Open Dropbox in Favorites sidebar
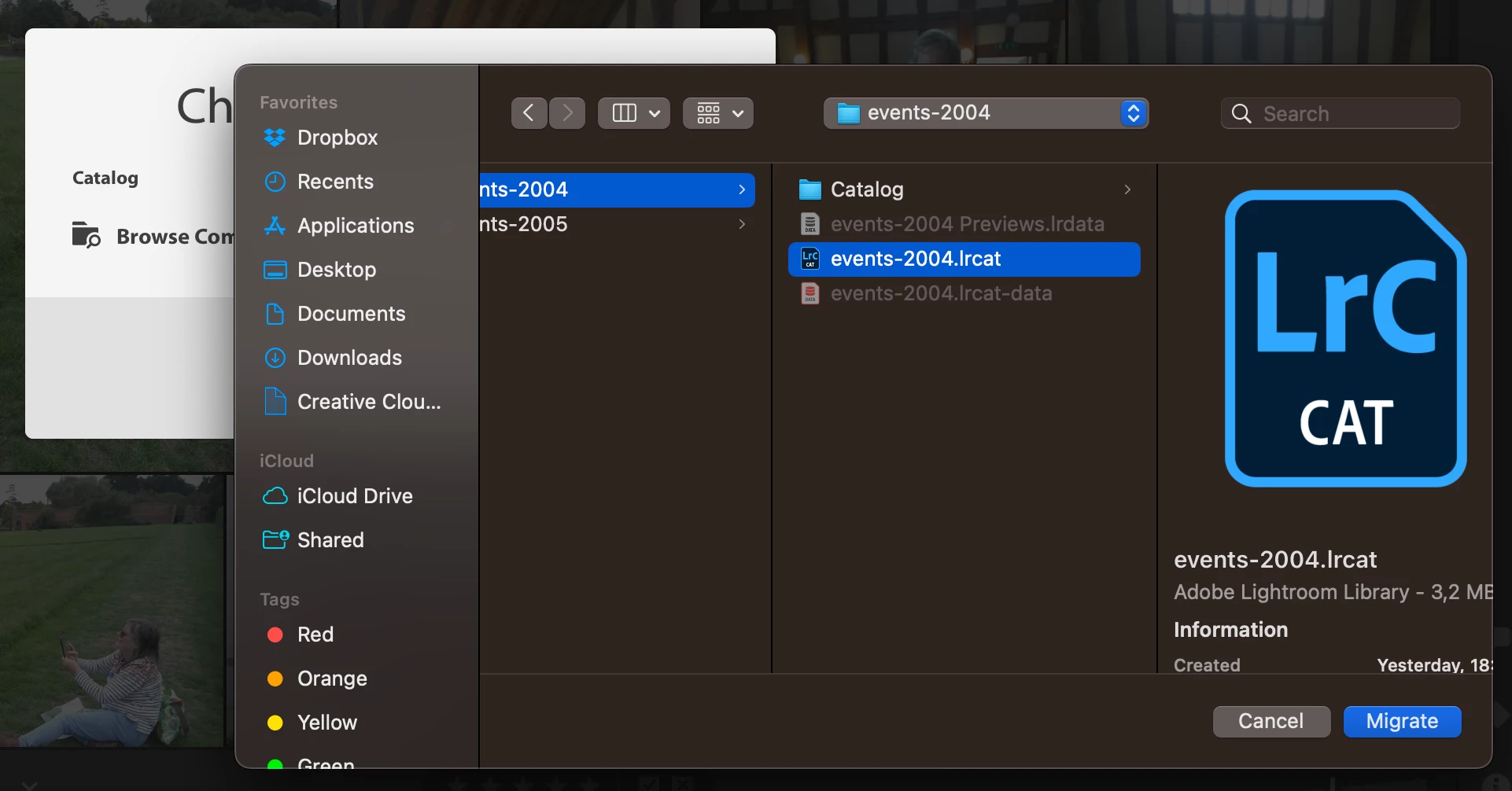This screenshot has height=791, width=1512. click(321, 138)
